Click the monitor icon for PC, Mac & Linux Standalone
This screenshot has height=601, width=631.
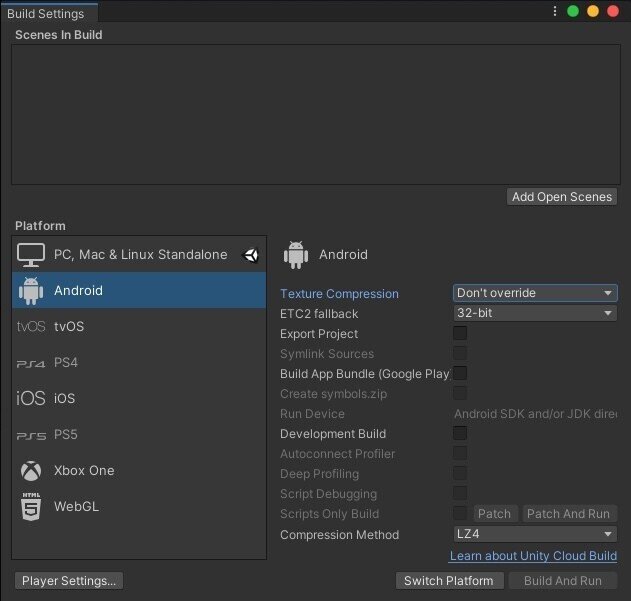(31, 254)
